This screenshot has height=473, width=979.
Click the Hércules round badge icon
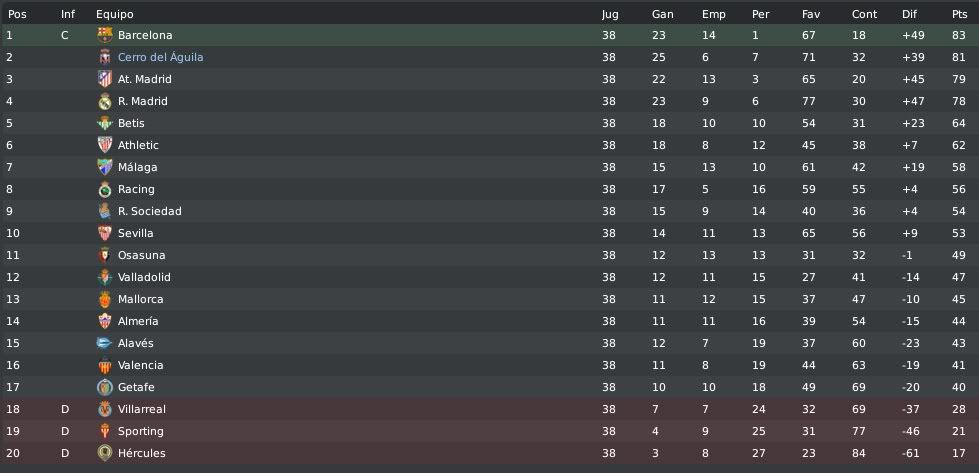105,453
